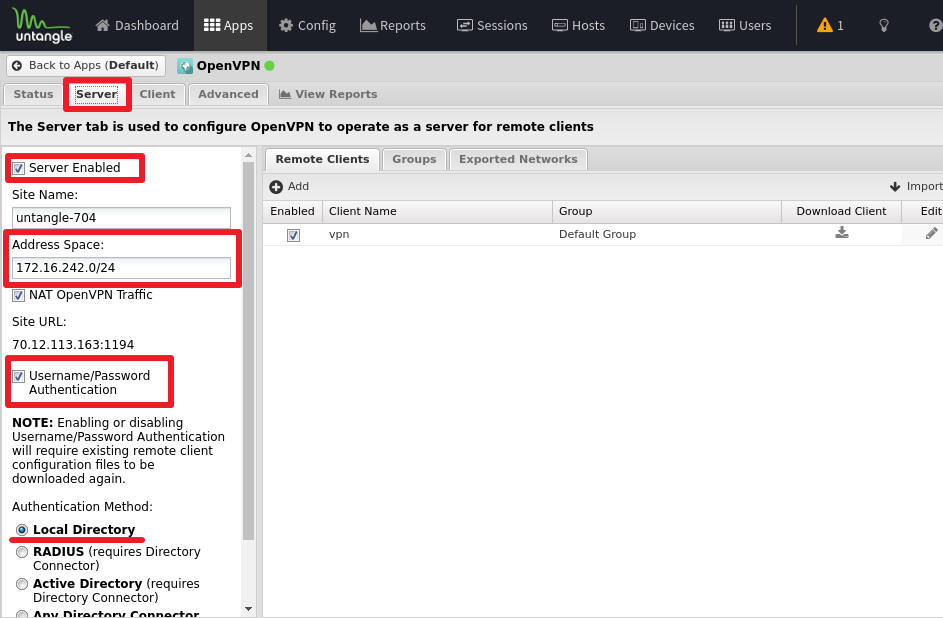Click the Default Group cell
This screenshot has width=943, height=618.
(667, 234)
